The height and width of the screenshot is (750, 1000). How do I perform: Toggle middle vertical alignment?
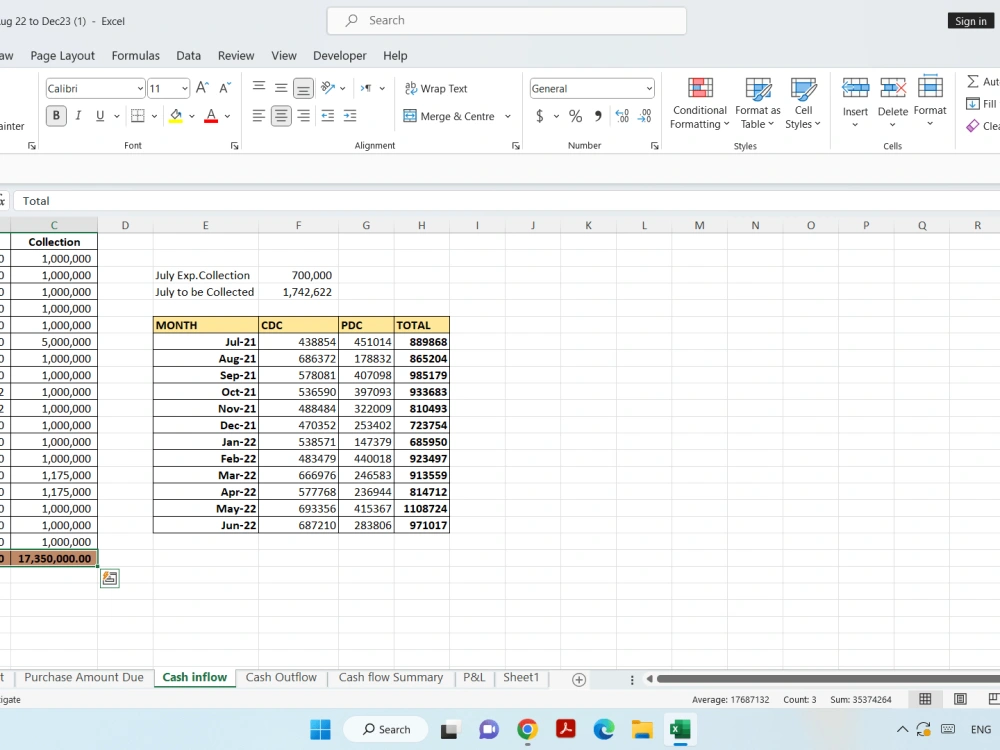coord(281,88)
